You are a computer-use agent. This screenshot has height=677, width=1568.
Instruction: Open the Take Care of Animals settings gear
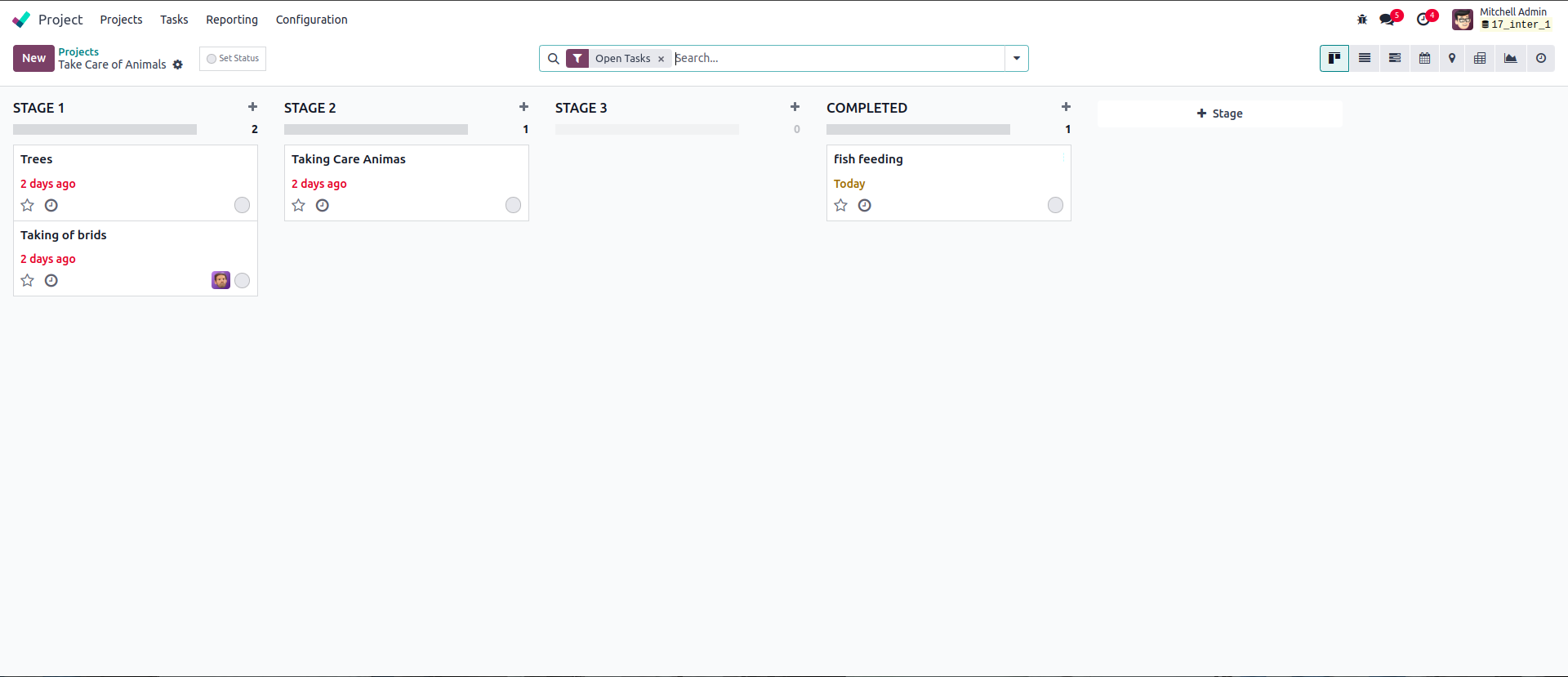pos(178,65)
